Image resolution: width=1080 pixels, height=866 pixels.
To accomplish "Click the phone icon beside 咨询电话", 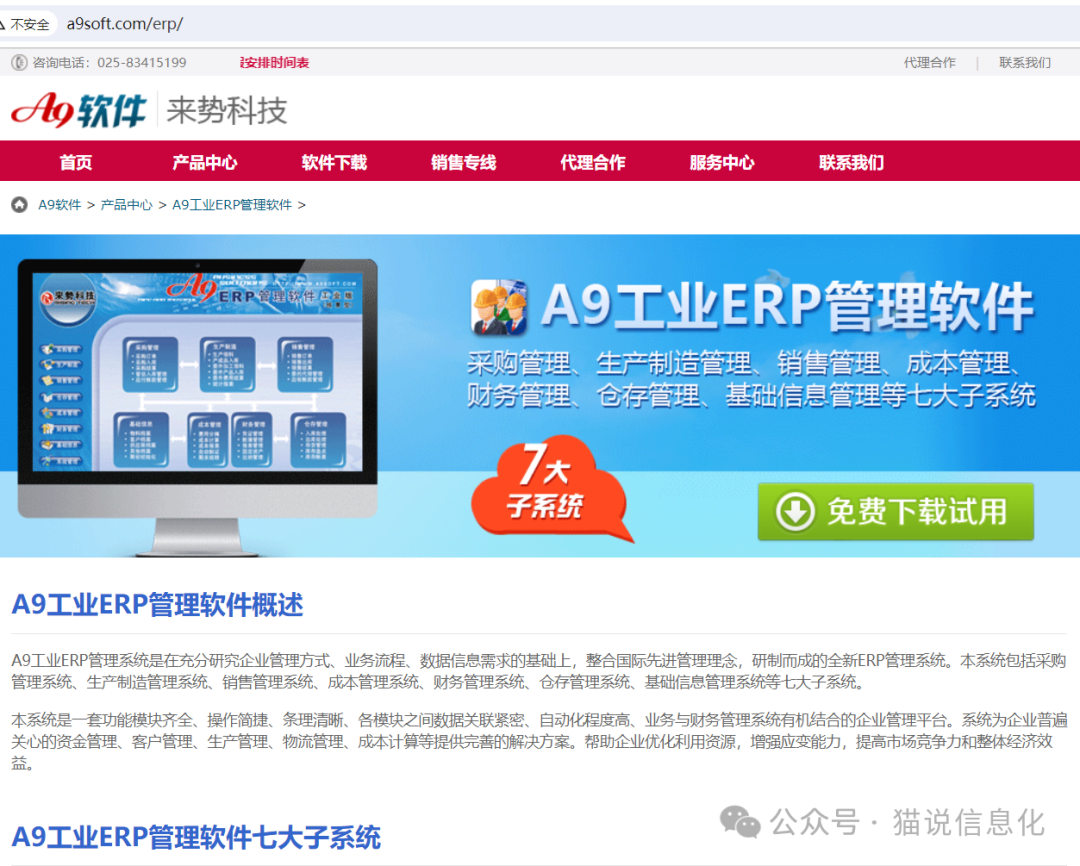I will coord(19,63).
